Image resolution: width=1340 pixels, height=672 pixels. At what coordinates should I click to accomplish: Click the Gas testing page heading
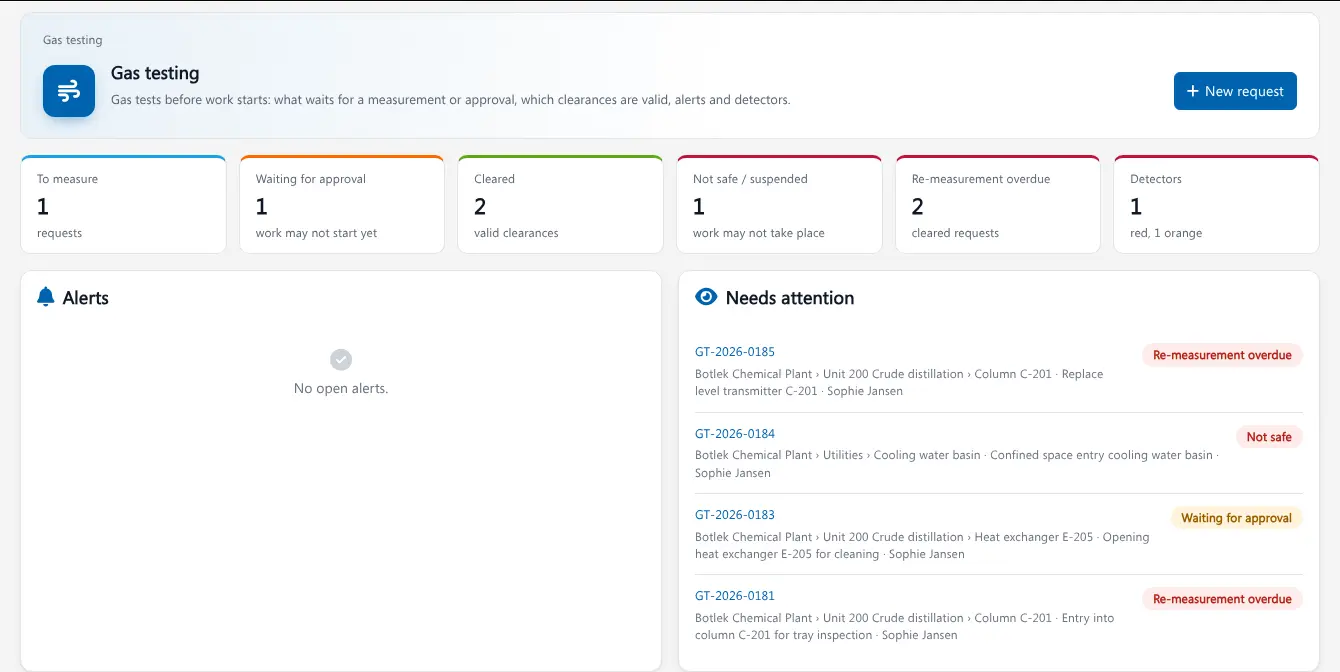click(155, 73)
